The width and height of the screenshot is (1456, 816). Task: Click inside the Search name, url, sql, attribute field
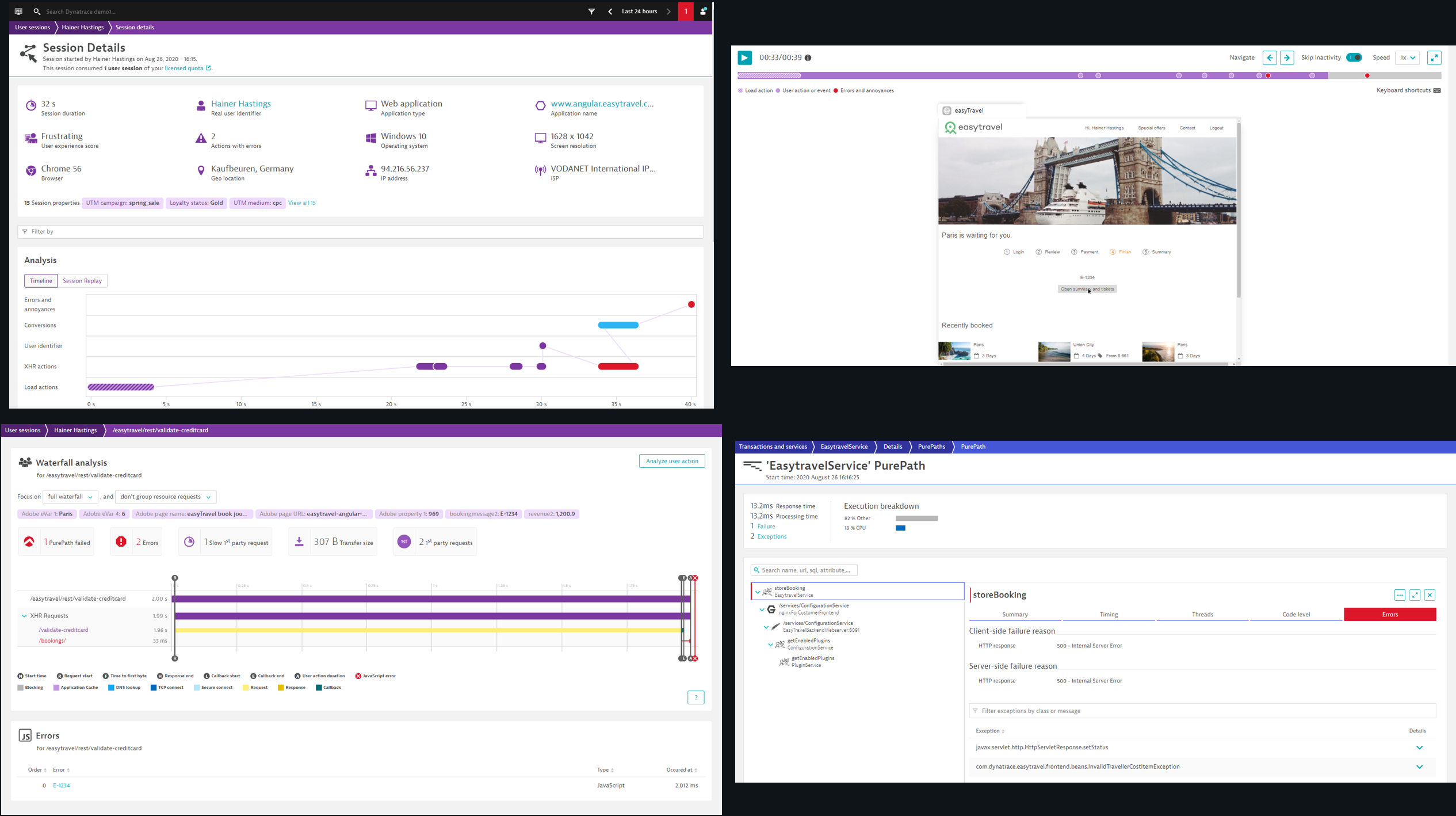tap(805, 570)
